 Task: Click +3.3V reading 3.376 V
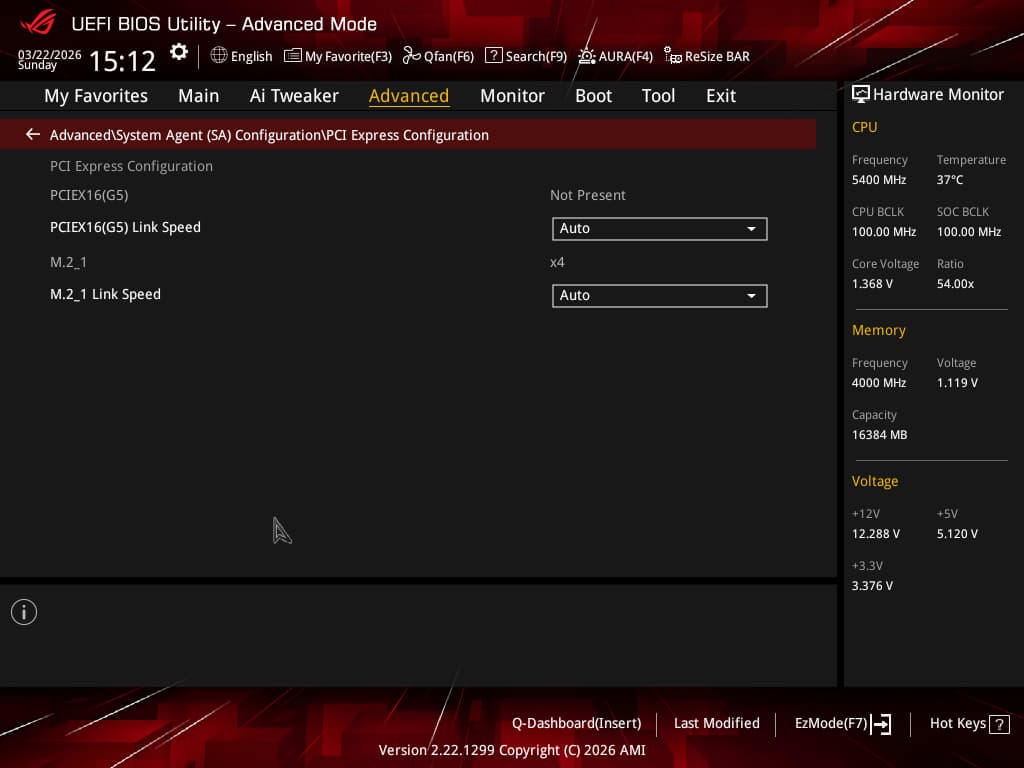[872, 586]
